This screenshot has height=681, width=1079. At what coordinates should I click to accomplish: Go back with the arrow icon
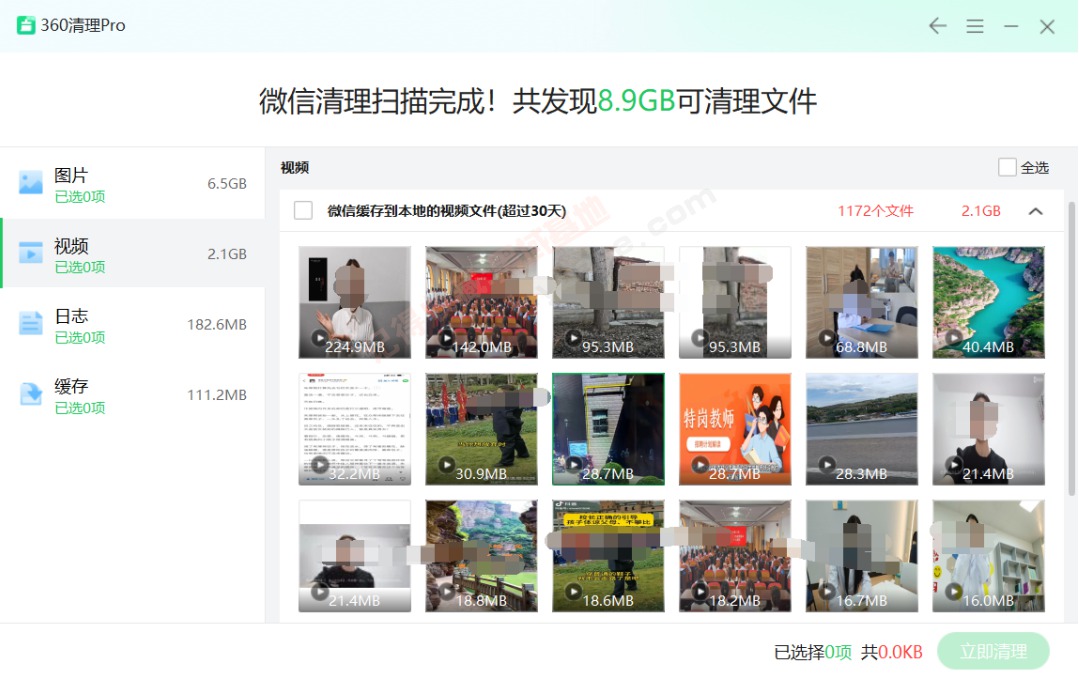point(937,26)
